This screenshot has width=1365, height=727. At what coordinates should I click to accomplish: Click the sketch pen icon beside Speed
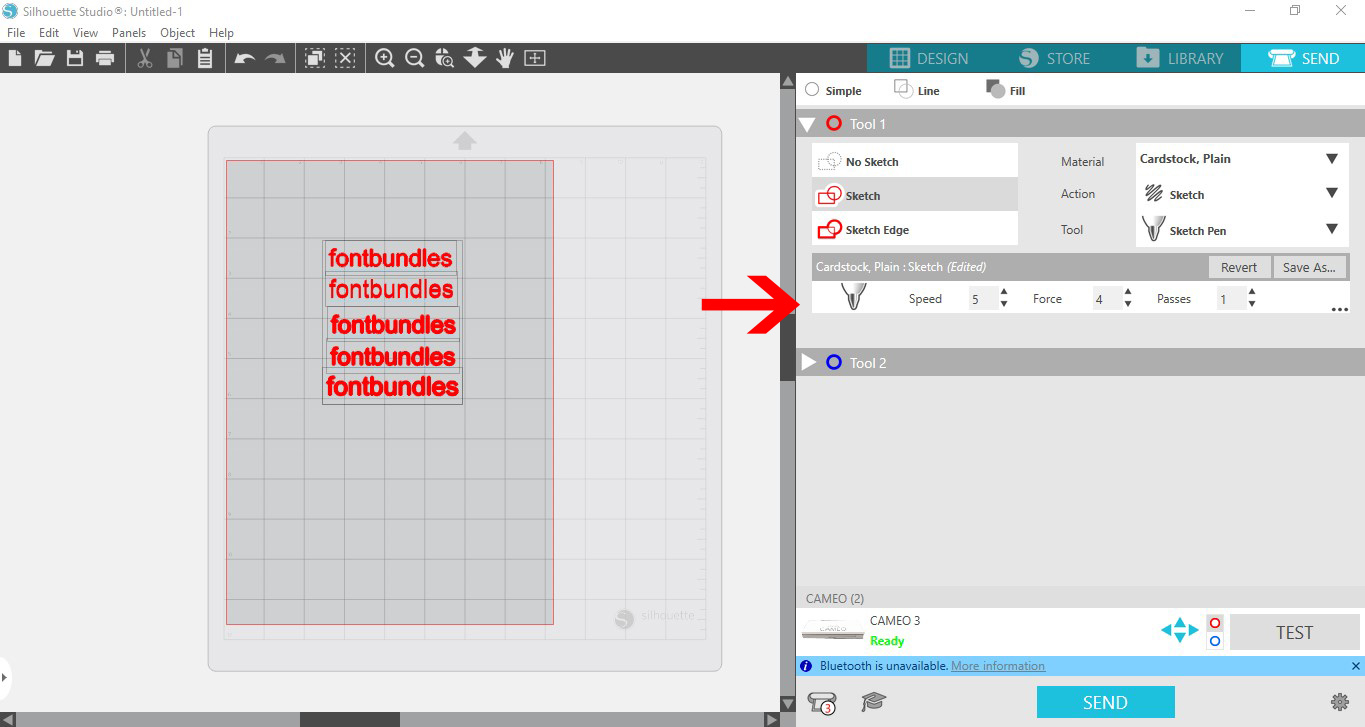coord(853,296)
